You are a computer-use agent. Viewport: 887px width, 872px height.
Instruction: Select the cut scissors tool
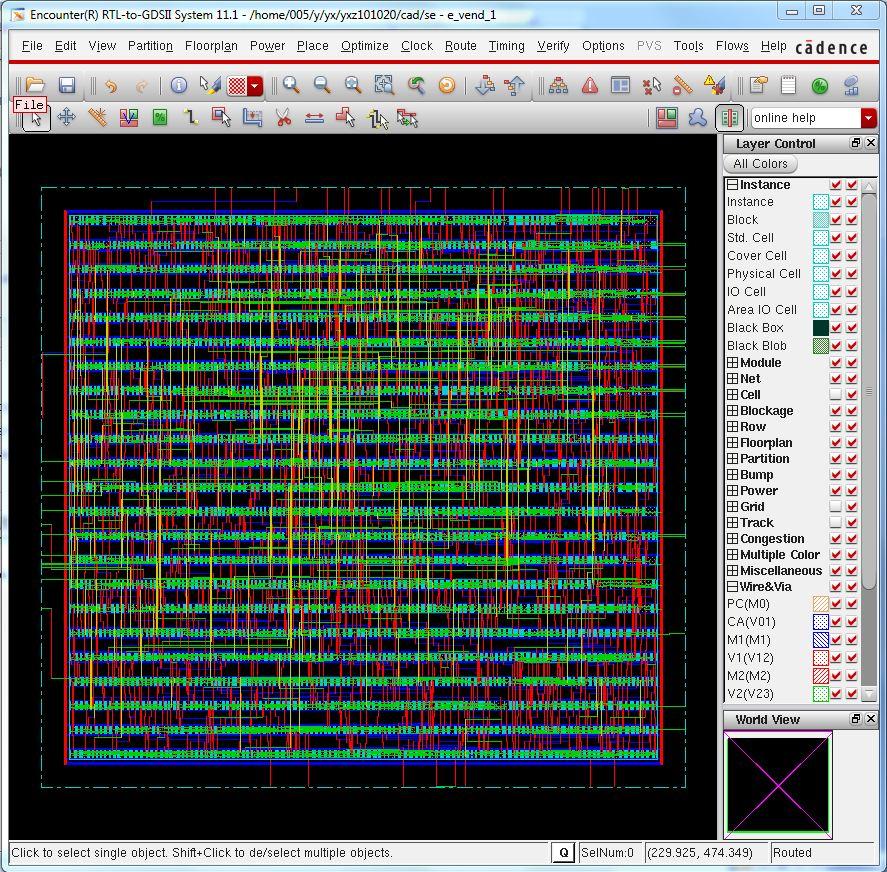(283, 118)
